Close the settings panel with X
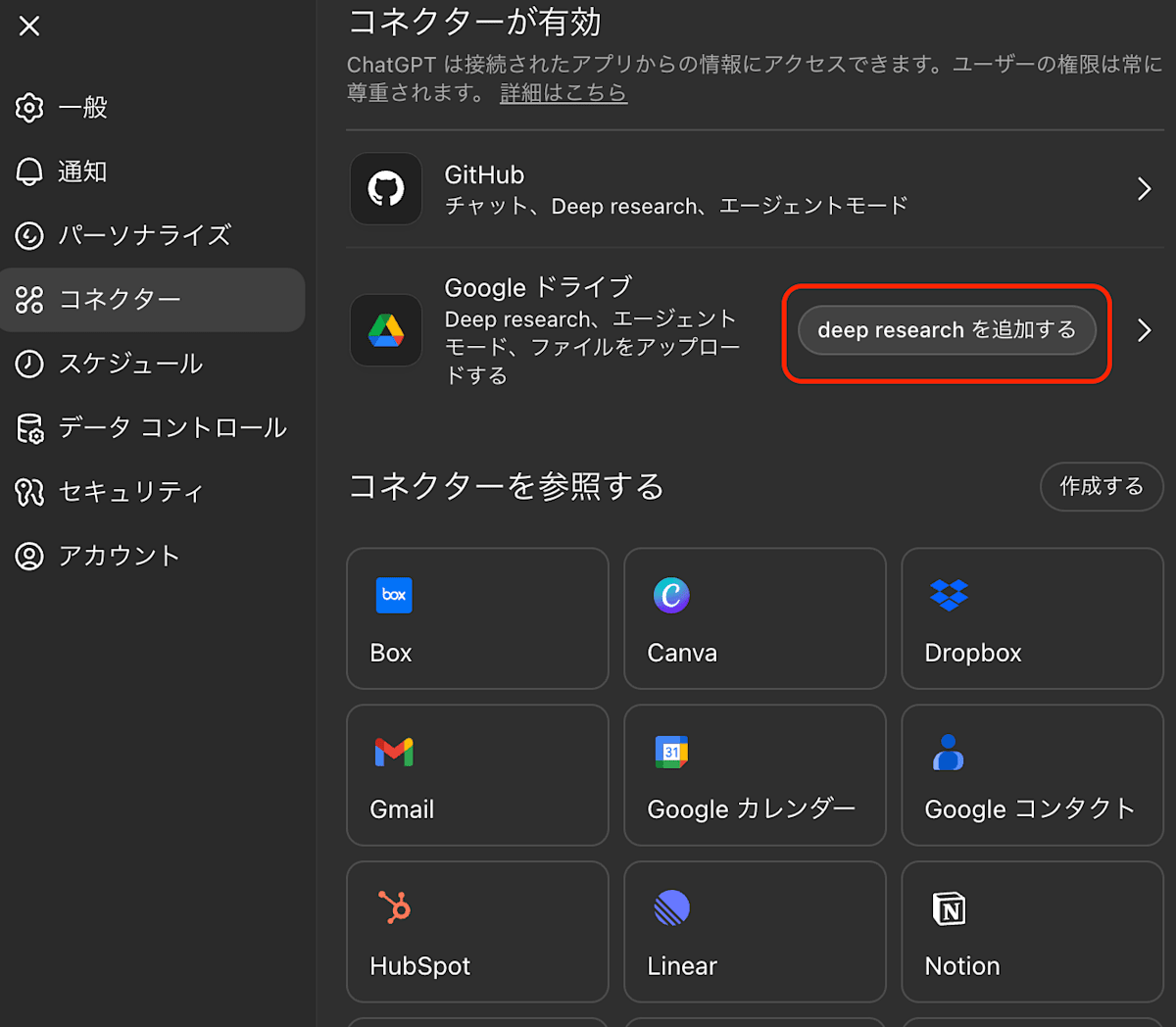 [29, 25]
